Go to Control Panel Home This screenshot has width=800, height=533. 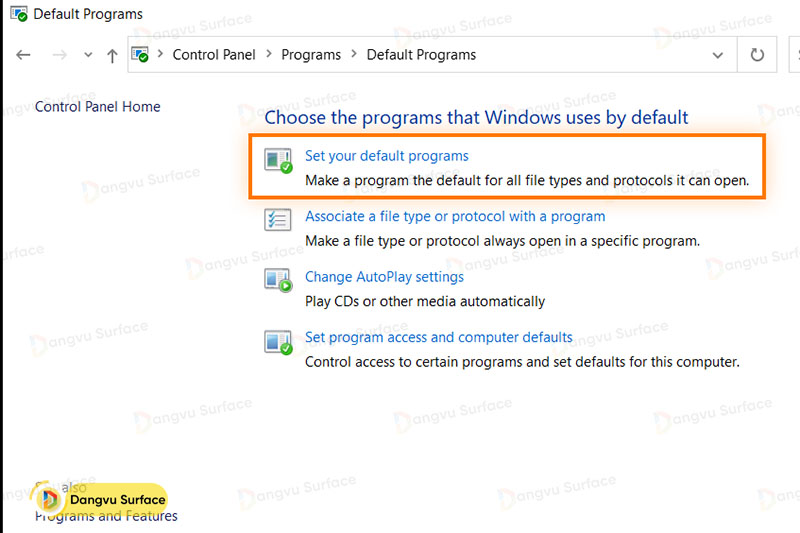point(98,107)
